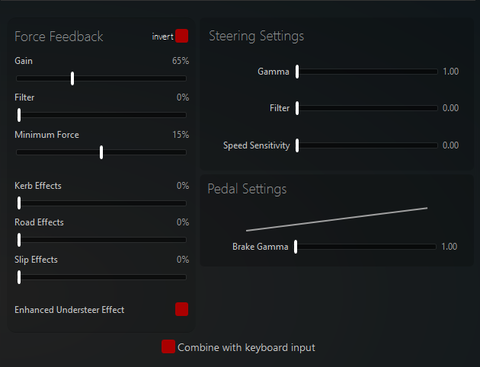Toggle the Force Feedback invert checkbox
Viewport: 480px width, 367px height.
[182, 36]
